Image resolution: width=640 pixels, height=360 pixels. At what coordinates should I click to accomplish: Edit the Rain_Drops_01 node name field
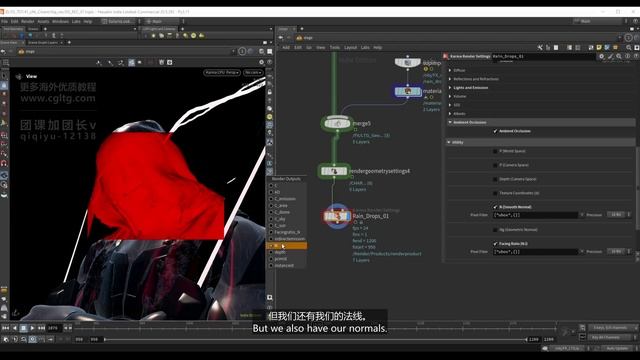tap(543, 56)
